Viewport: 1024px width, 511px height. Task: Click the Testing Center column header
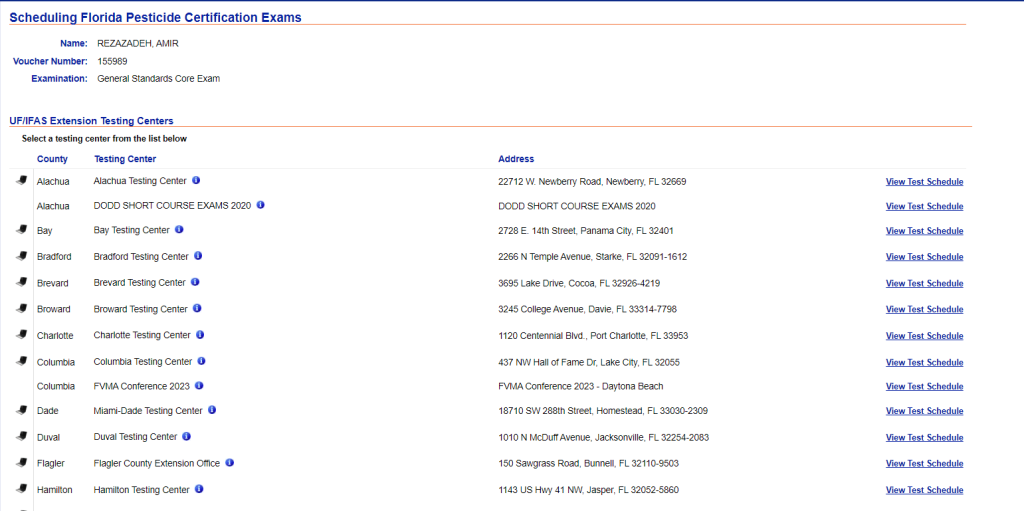pos(125,159)
